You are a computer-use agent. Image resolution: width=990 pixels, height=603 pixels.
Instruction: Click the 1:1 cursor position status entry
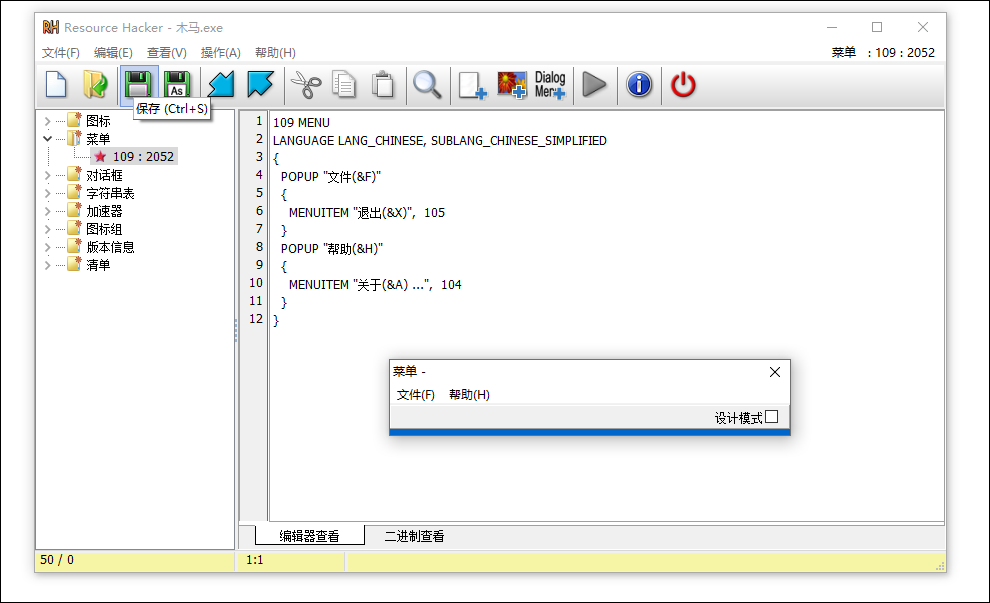(x=254, y=560)
